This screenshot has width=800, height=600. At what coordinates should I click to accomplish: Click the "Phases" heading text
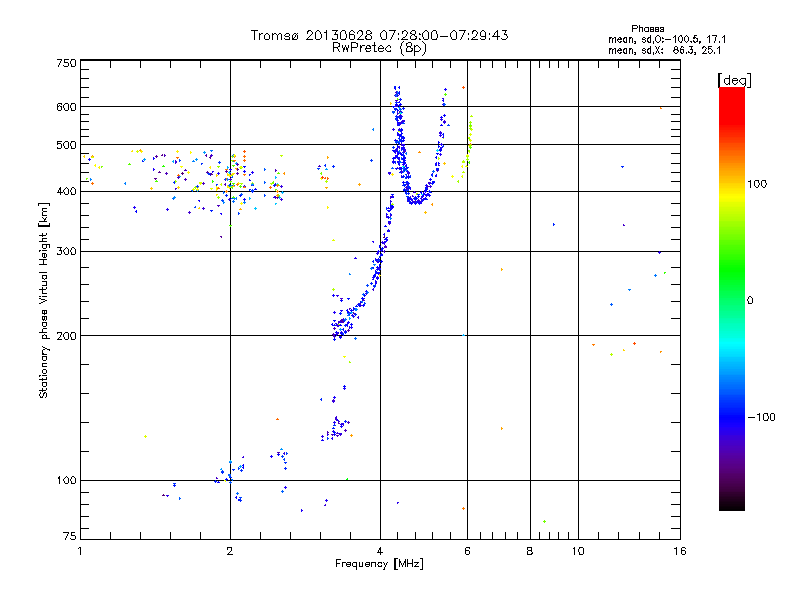click(647, 29)
